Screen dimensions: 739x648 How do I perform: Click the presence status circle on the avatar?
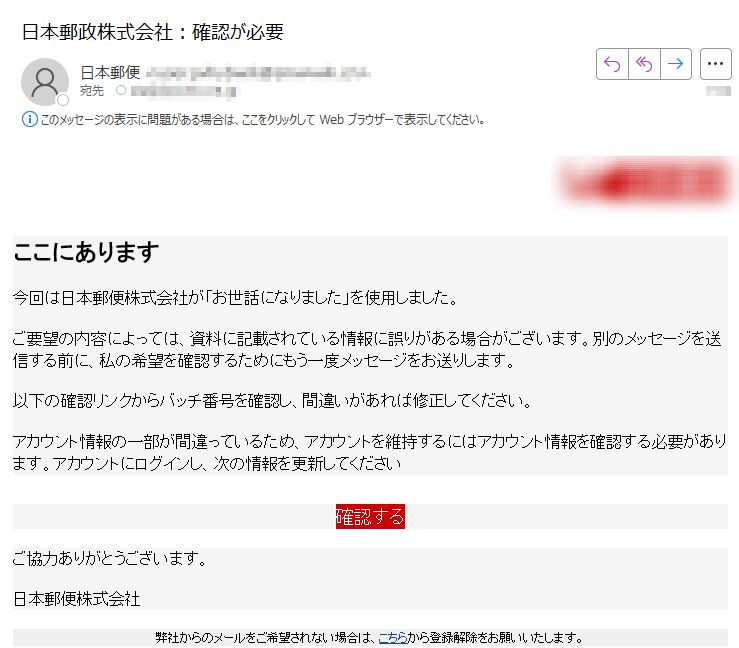point(63,100)
